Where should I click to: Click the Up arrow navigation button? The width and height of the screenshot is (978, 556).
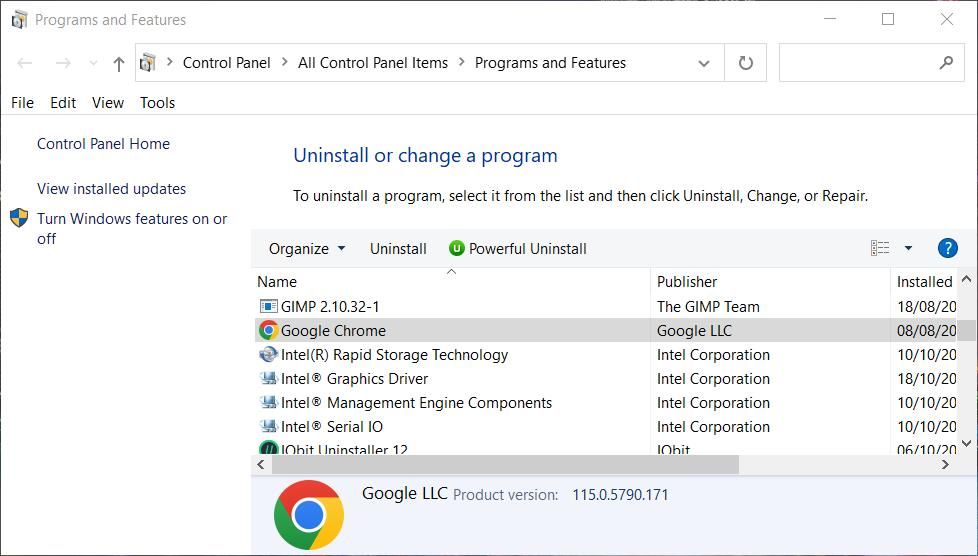(x=119, y=63)
